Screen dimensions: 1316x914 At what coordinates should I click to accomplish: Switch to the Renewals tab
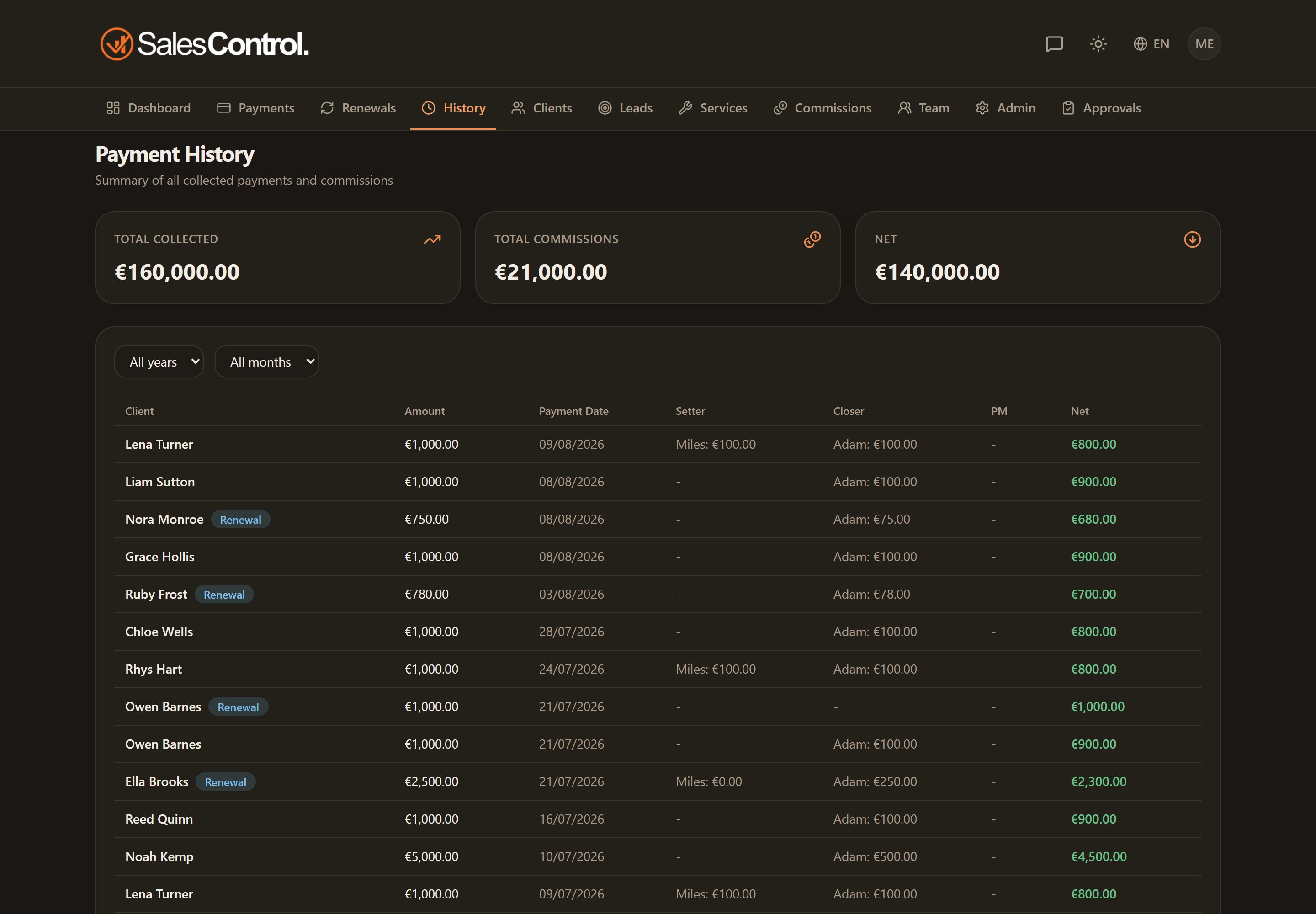tap(358, 108)
